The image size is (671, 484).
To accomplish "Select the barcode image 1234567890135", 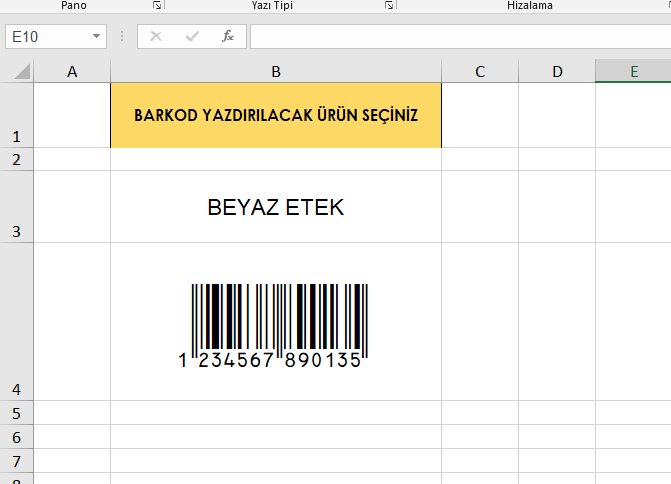I will pyautogui.click(x=273, y=325).
